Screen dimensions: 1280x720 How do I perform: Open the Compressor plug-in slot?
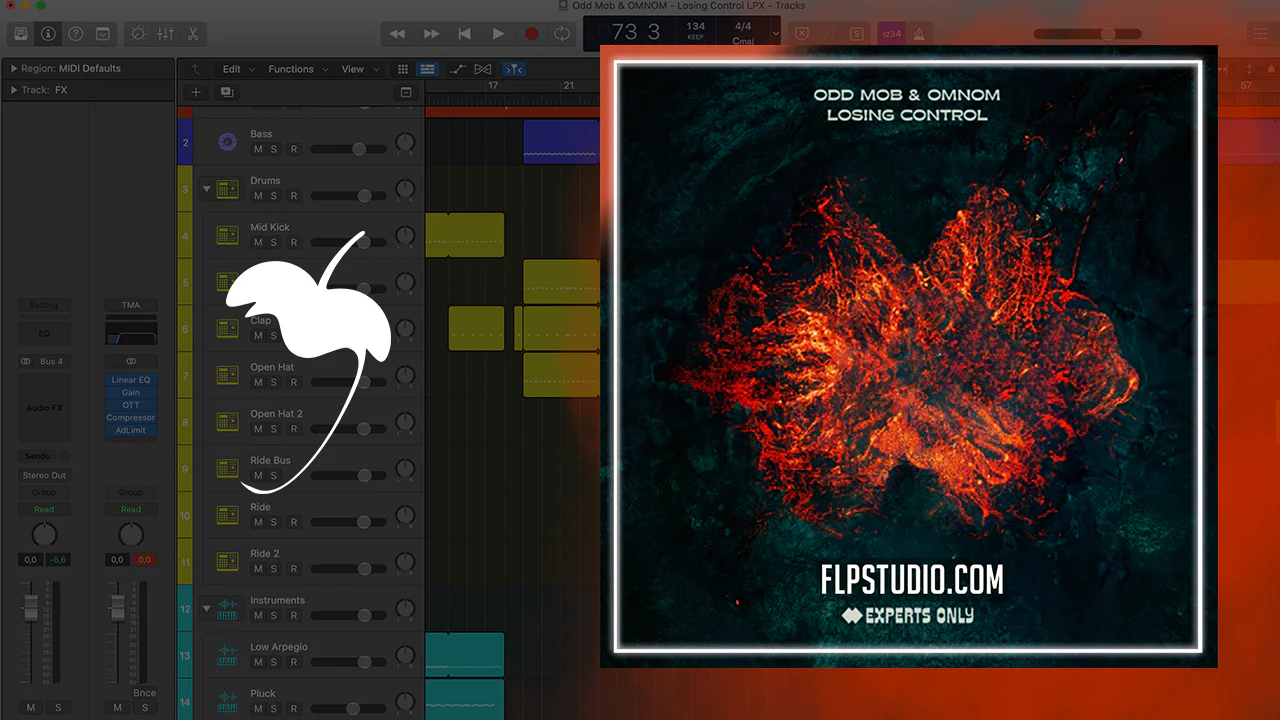(131, 418)
